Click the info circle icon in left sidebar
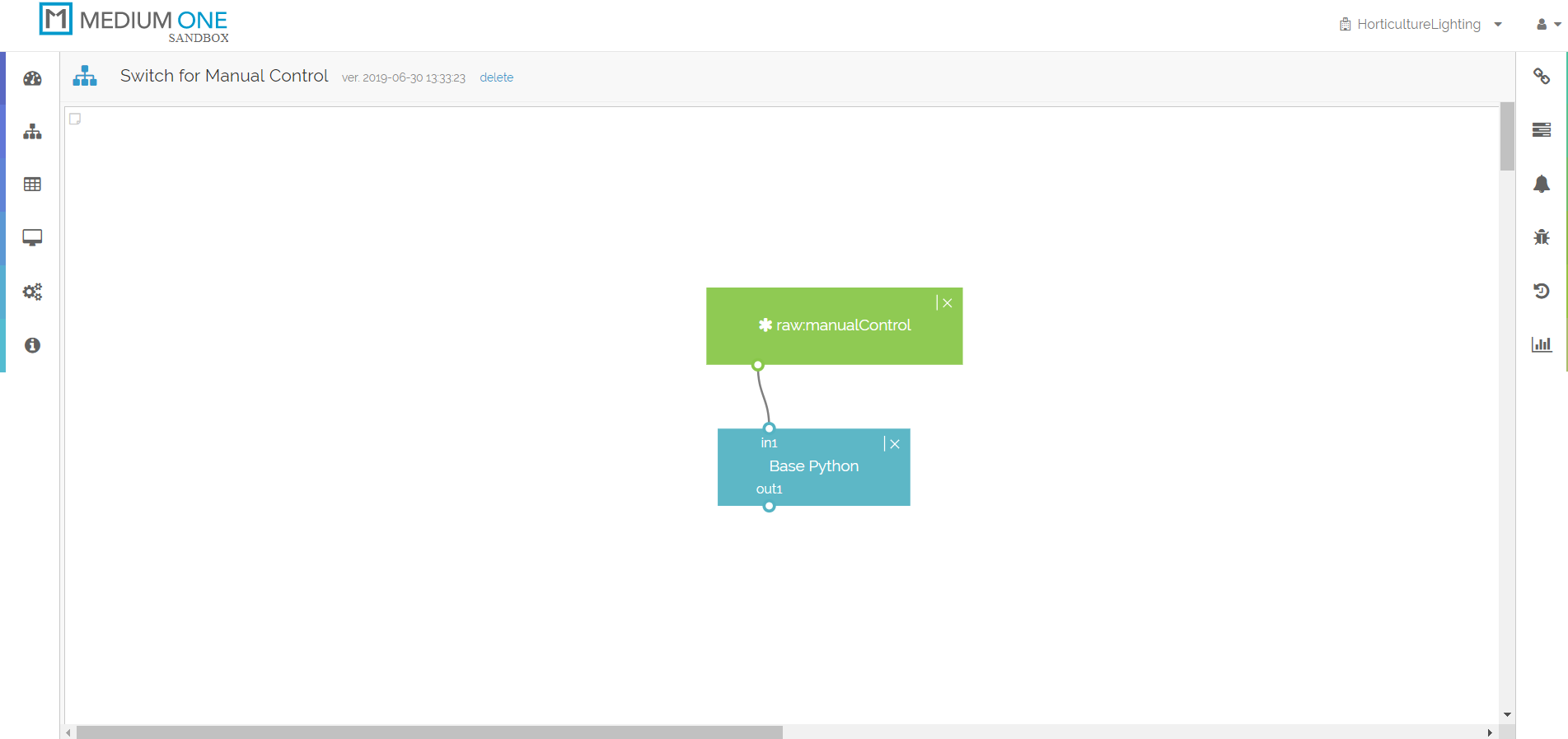 [x=32, y=345]
